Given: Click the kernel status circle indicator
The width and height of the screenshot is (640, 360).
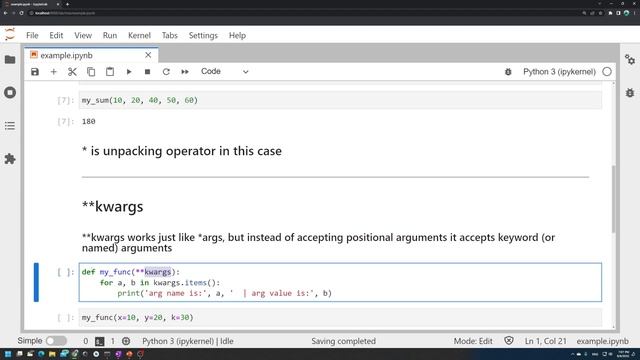Looking at the screenshot, I should [607, 72].
